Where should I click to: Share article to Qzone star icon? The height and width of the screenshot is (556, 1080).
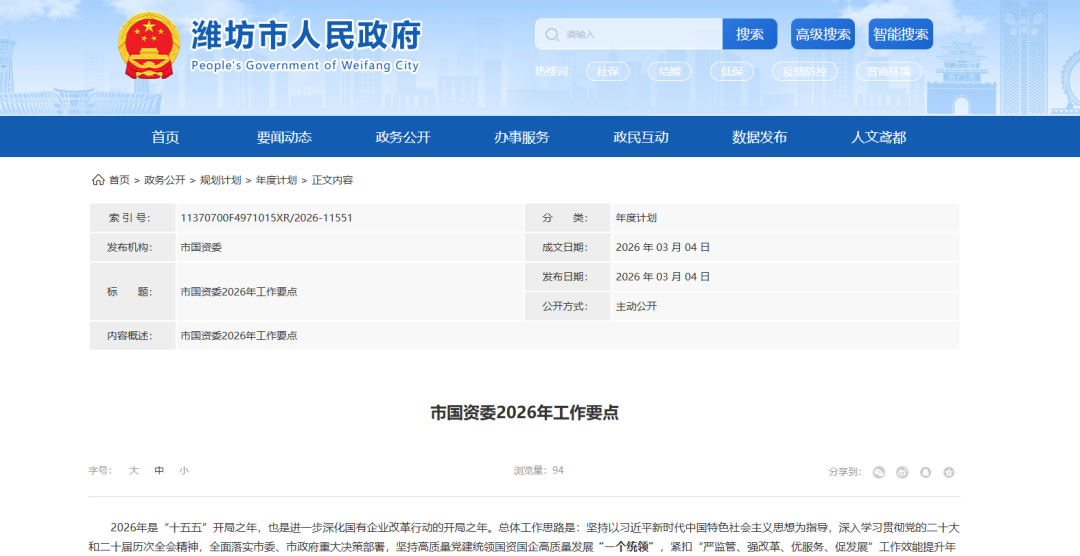coord(949,472)
